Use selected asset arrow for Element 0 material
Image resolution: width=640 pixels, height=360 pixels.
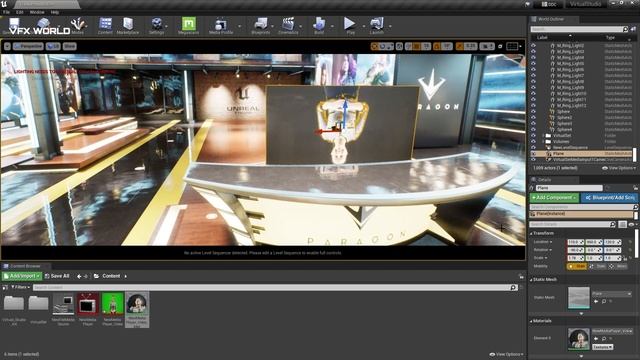[x=596, y=338]
